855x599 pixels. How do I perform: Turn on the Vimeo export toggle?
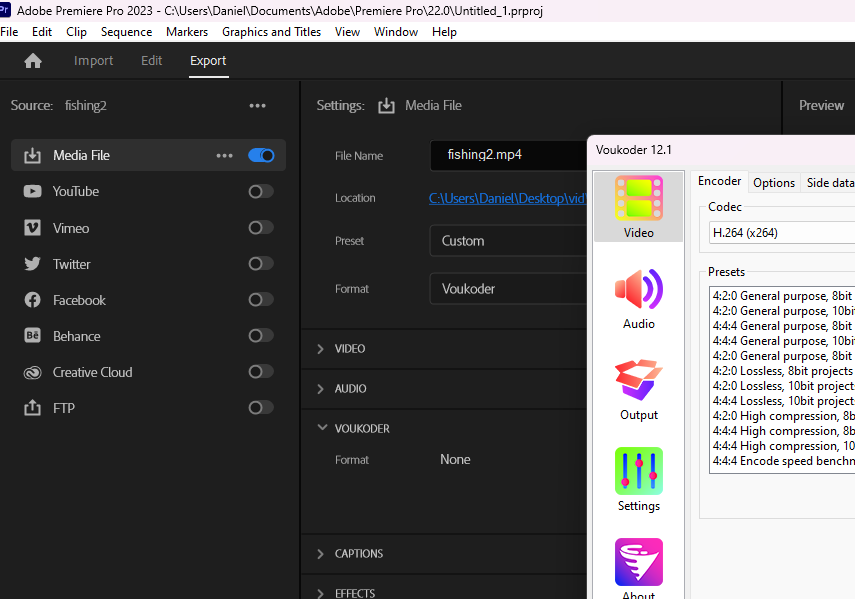point(261,228)
